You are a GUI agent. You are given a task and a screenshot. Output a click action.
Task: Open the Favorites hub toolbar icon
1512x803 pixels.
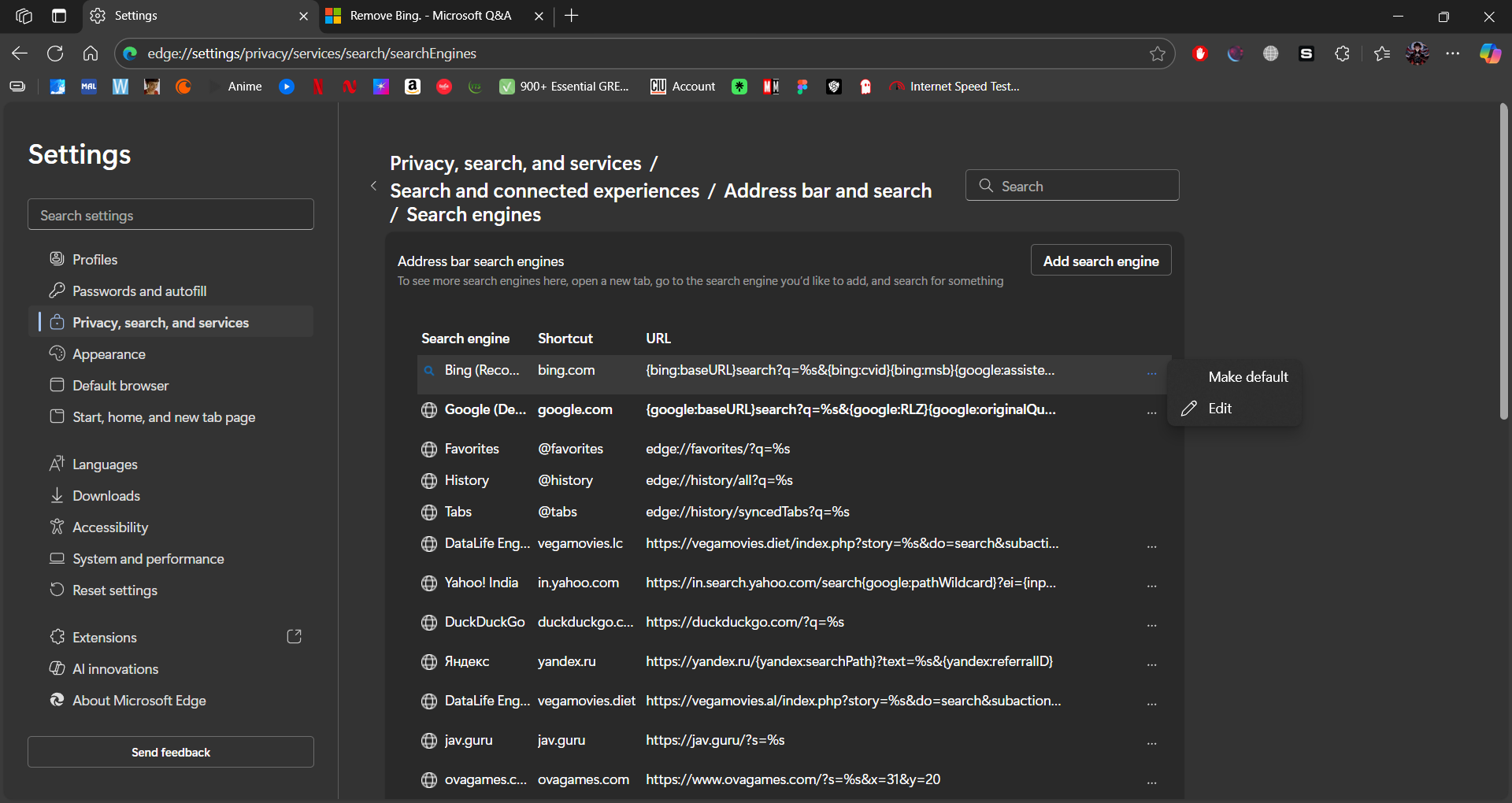coord(1381,54)
